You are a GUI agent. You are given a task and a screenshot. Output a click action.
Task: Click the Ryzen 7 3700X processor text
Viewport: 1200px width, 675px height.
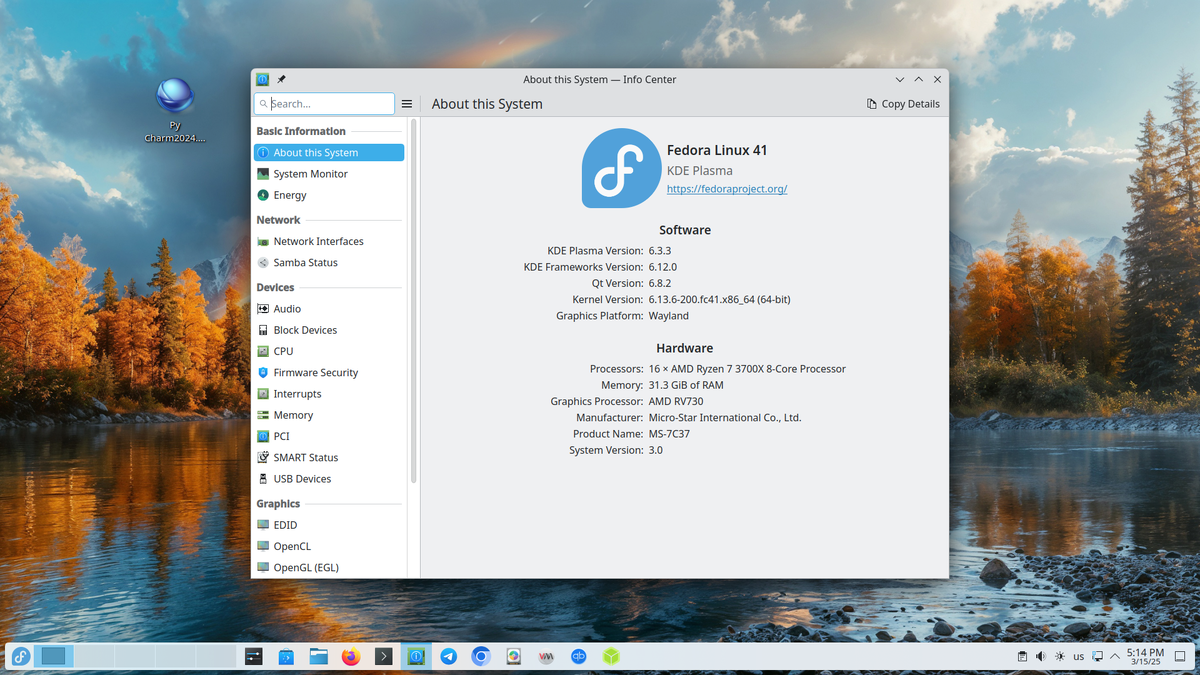tap(747, 369)
